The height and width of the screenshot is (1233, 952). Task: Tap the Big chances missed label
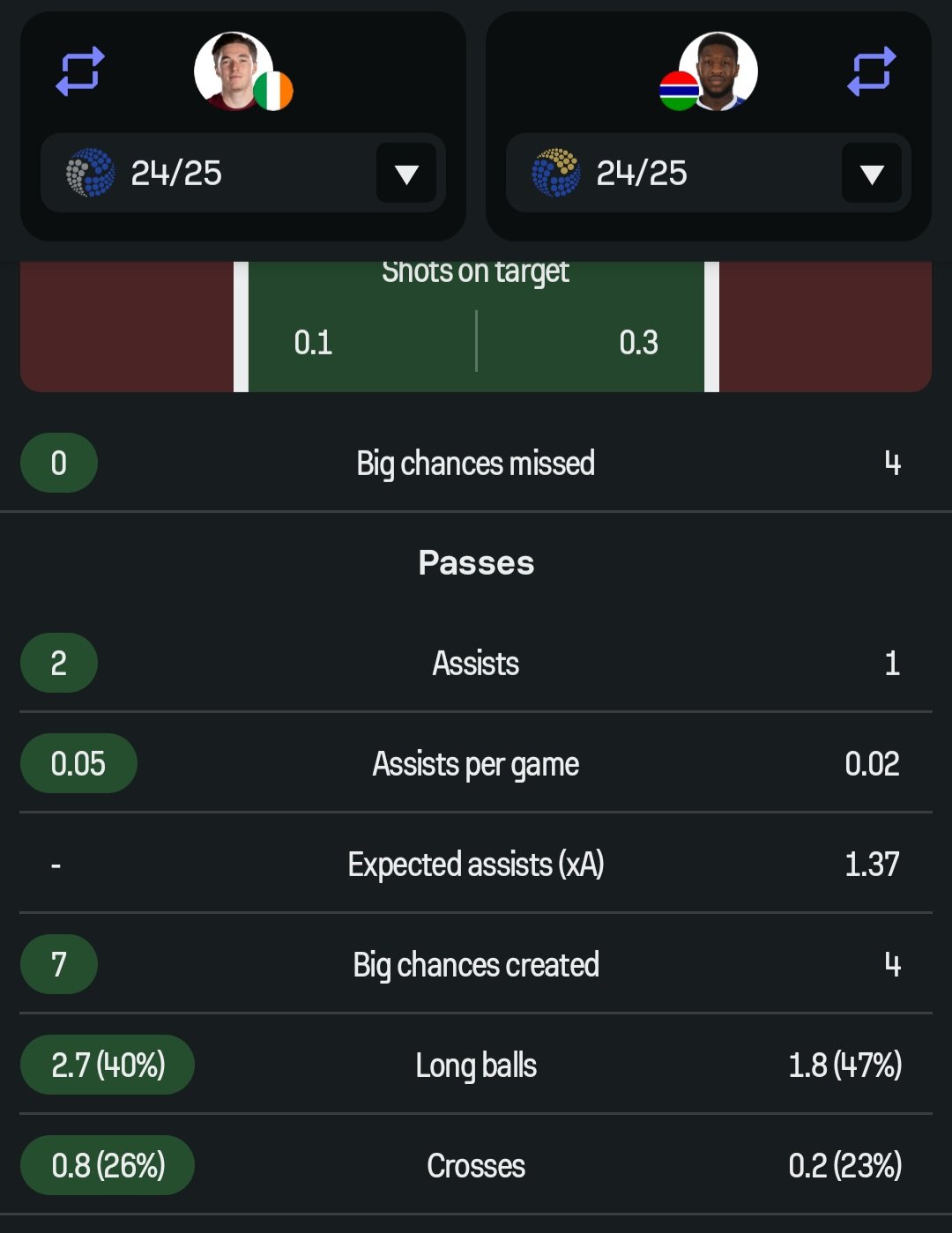476,464
